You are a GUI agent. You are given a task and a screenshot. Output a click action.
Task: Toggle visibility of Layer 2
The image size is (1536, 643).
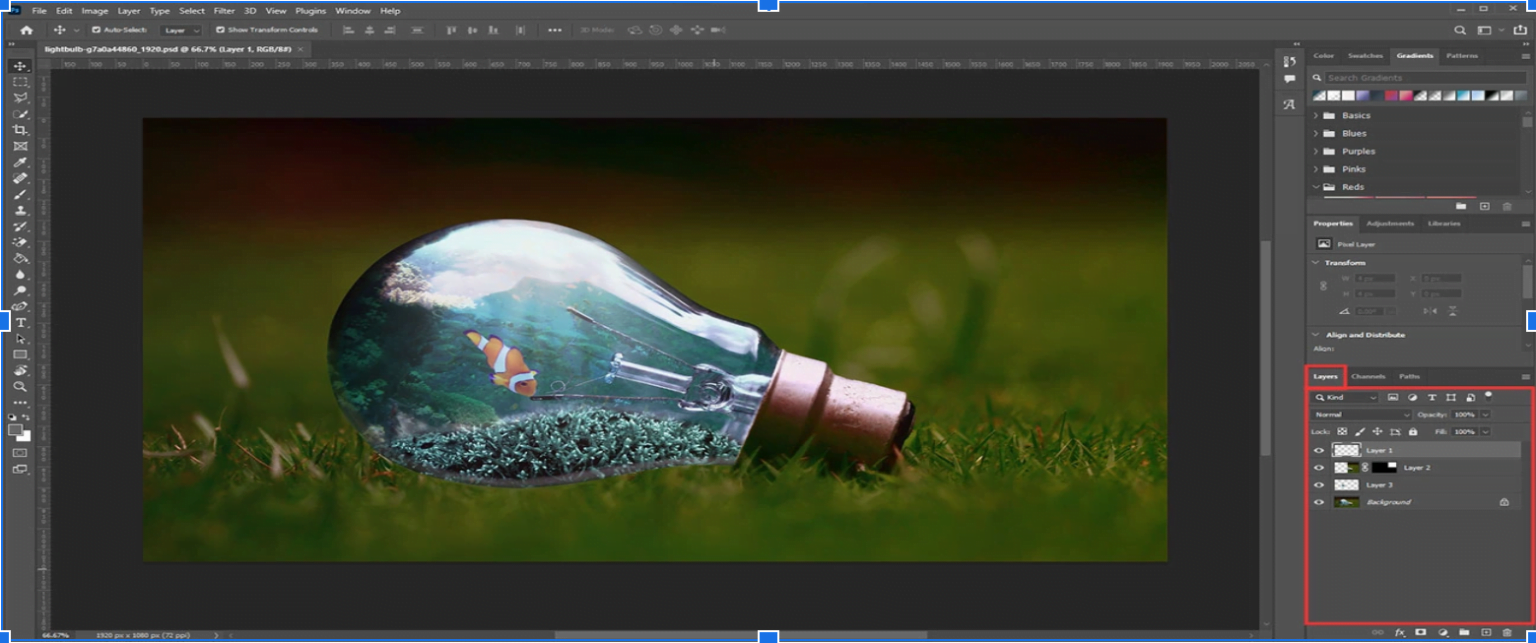1319,467
